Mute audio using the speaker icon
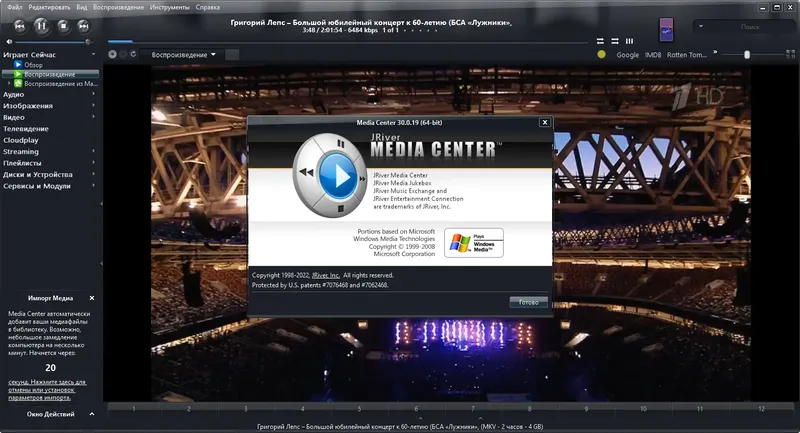 coord(9,42)
